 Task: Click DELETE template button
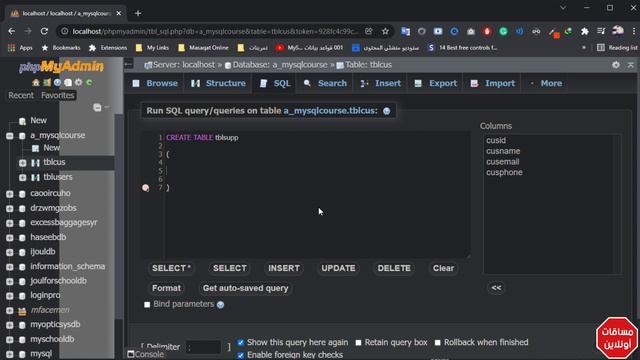394,268
